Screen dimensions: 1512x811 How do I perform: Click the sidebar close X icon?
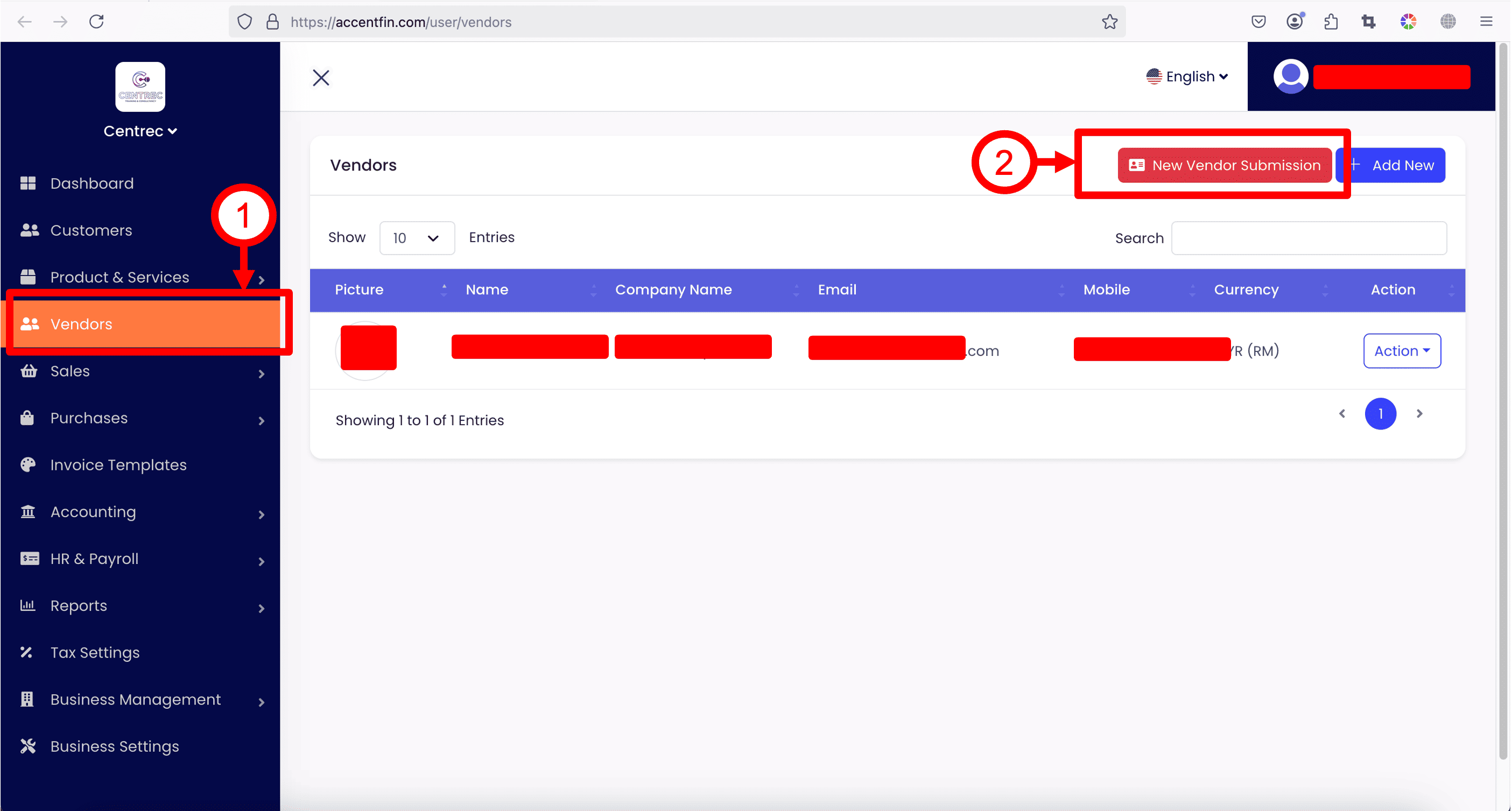click(x=321, y=77)
